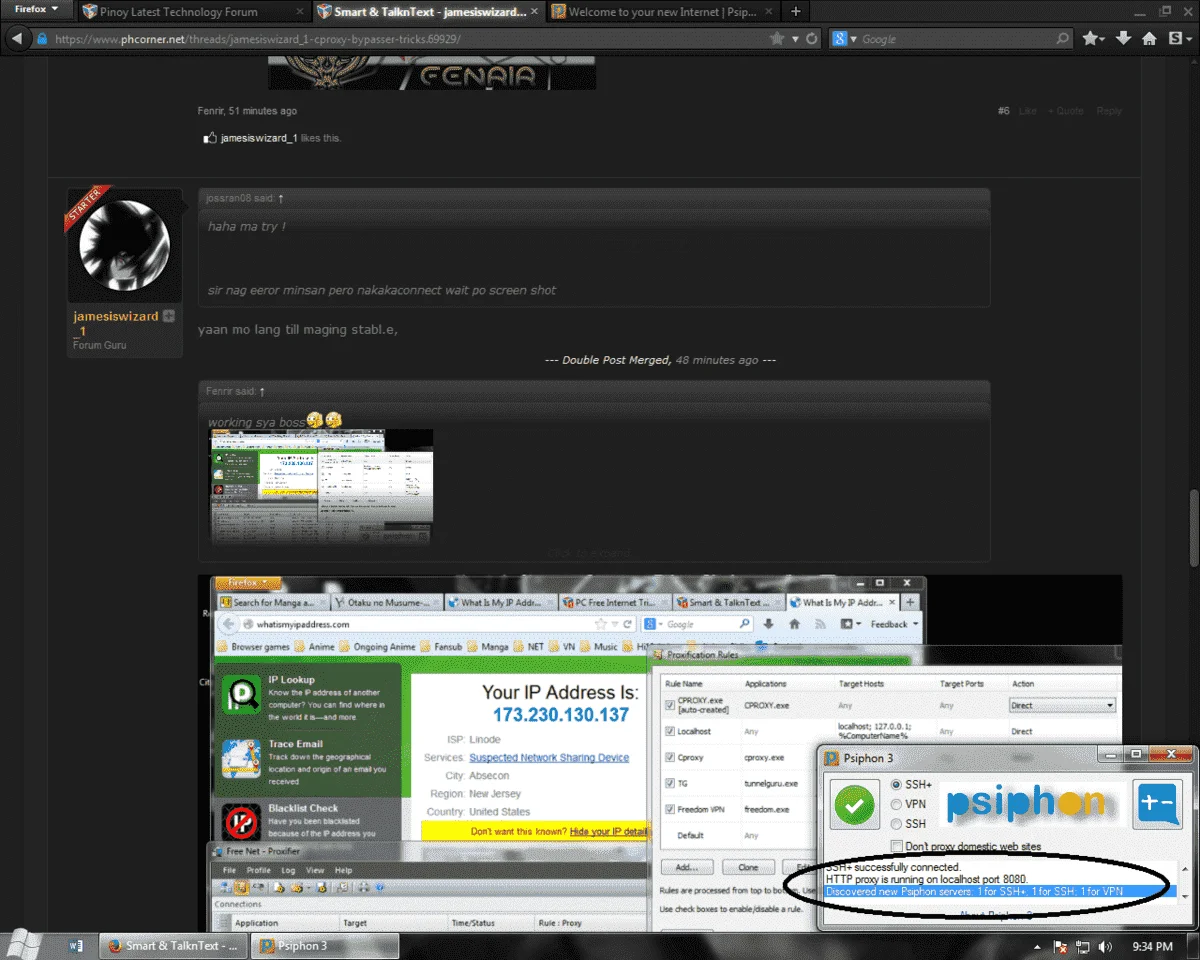Click the +Quote link on post #6

(1066, 111)
